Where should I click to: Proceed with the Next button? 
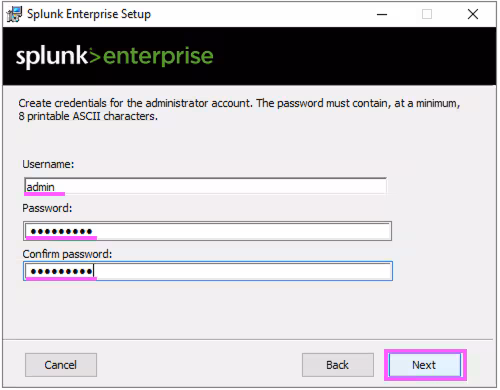(425, 365)
